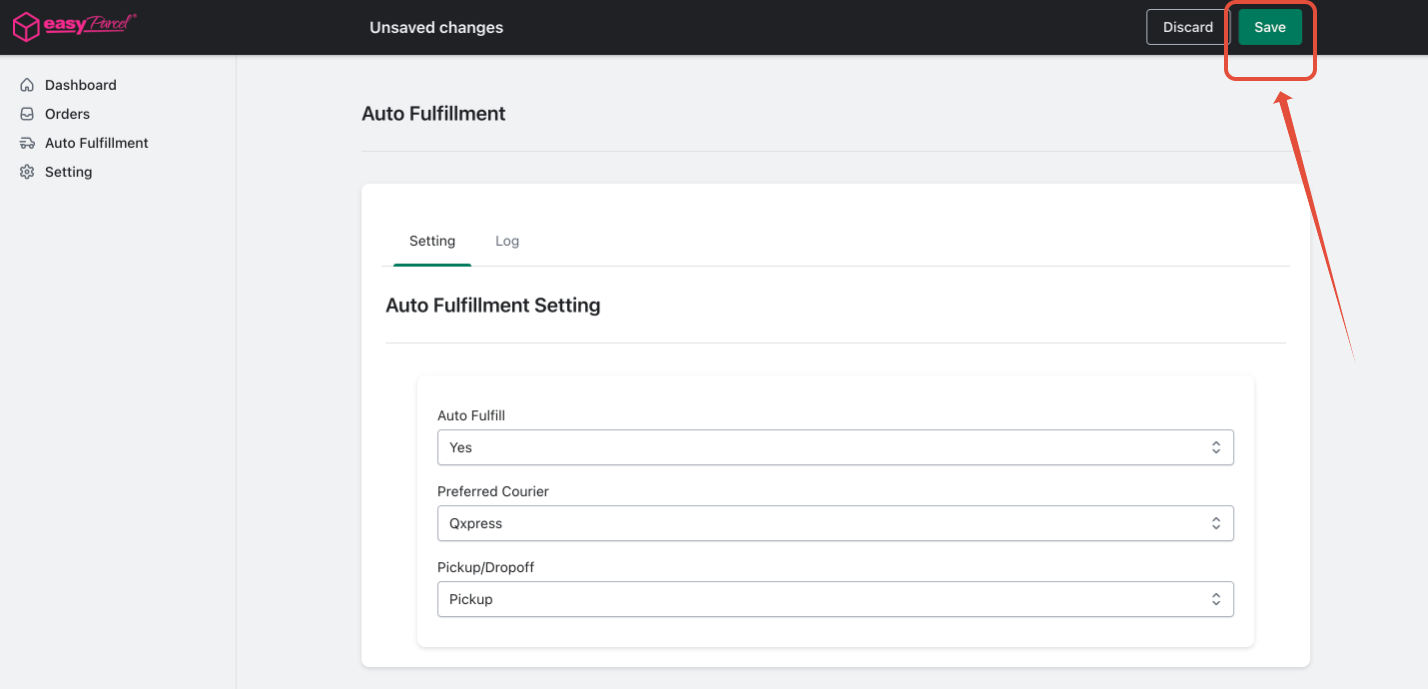Click the easyParcel logo
Screen dimensions: 1428x689
click(x=74, y=26)
